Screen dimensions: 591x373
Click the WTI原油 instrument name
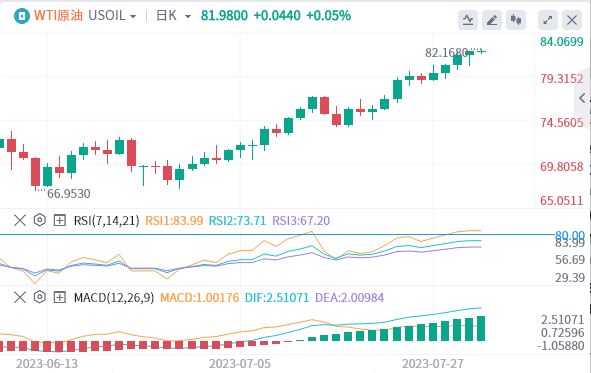58,16
